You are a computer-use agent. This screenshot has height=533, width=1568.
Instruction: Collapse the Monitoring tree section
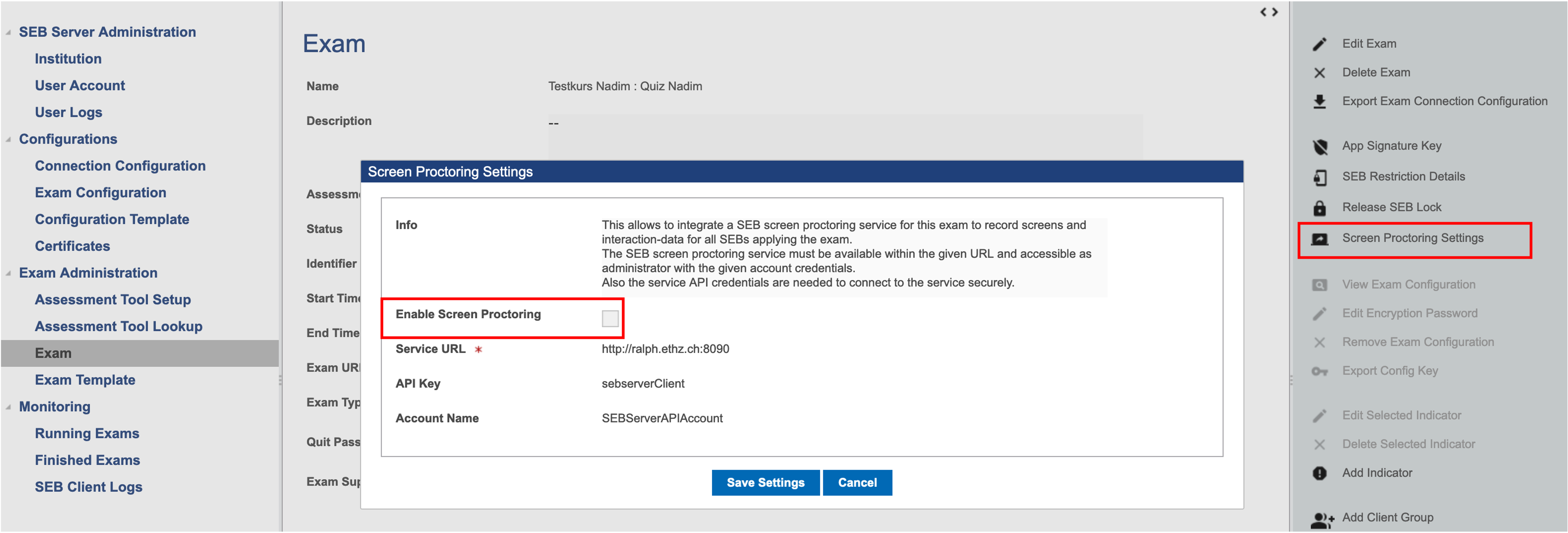(x=9, y=407)
